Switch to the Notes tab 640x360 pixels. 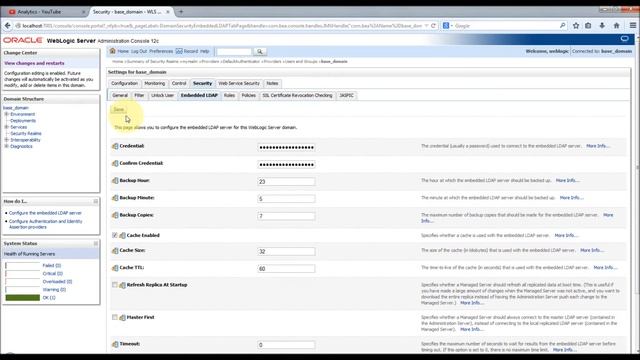pos(272,83)
